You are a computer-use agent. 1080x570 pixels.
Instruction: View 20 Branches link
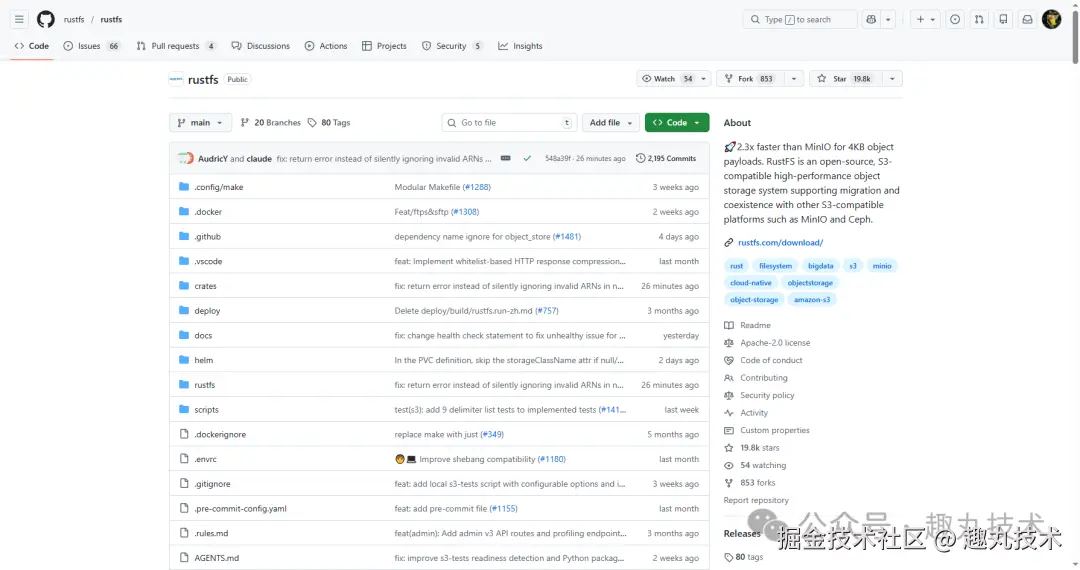(271, 123)
